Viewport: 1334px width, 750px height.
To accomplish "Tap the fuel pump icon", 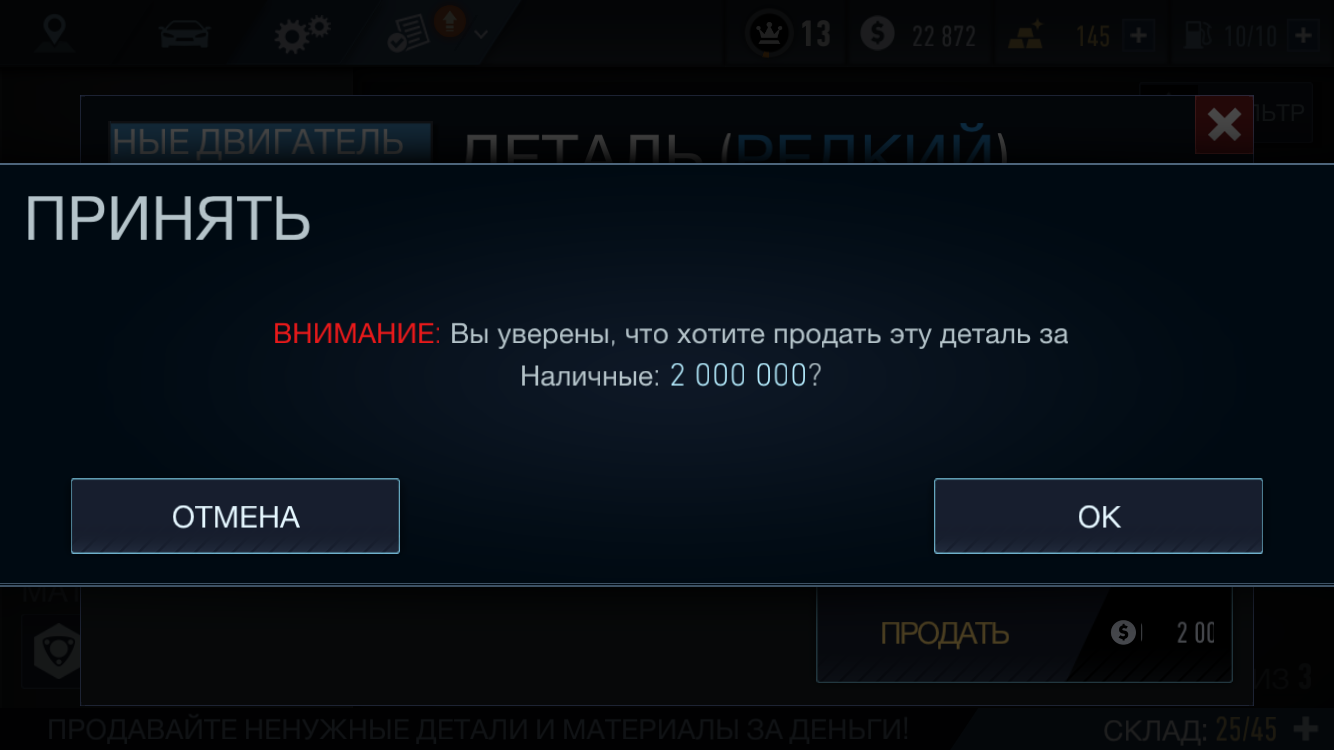I will pyautogui.click(x=1197, y=36).
